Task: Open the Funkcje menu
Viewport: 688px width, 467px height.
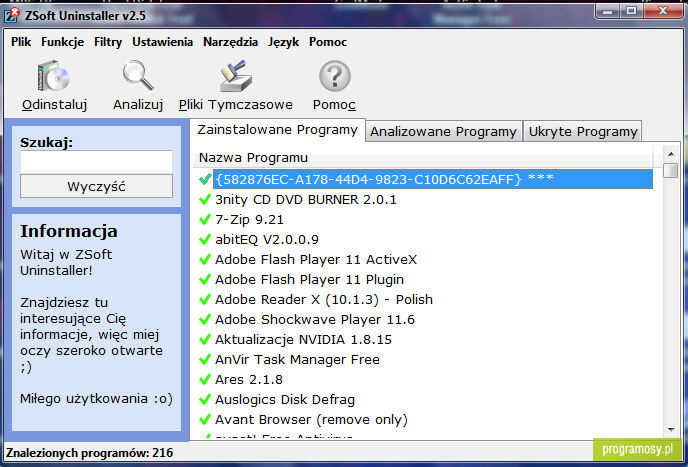Action: coord(62,42)
